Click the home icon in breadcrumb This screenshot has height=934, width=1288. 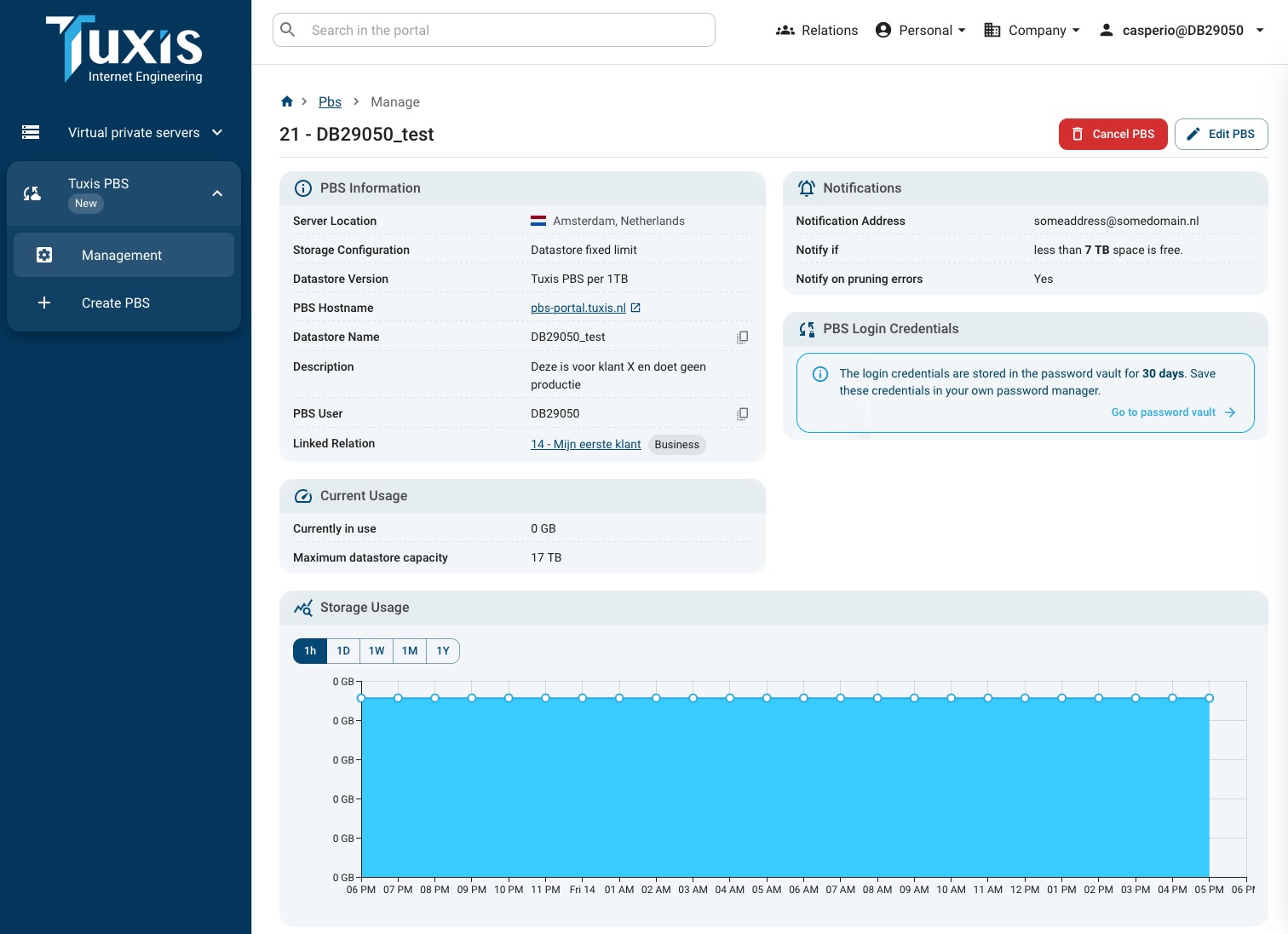click(287, 101)
